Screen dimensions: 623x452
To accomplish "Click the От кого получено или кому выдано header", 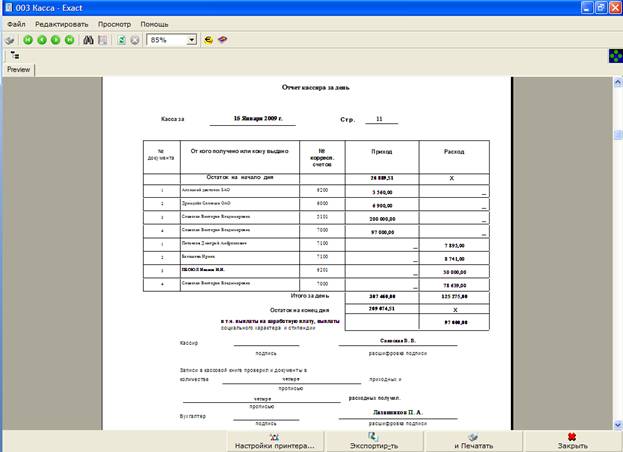I will (240, 151).
